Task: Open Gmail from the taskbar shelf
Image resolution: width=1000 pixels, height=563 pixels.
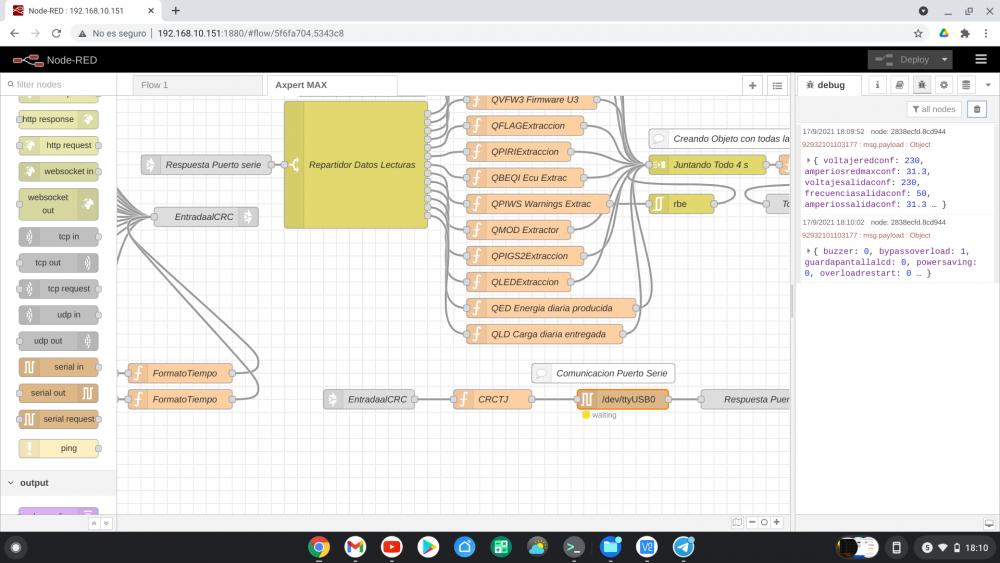Action: pyautogui.click(x=355, y=547)
